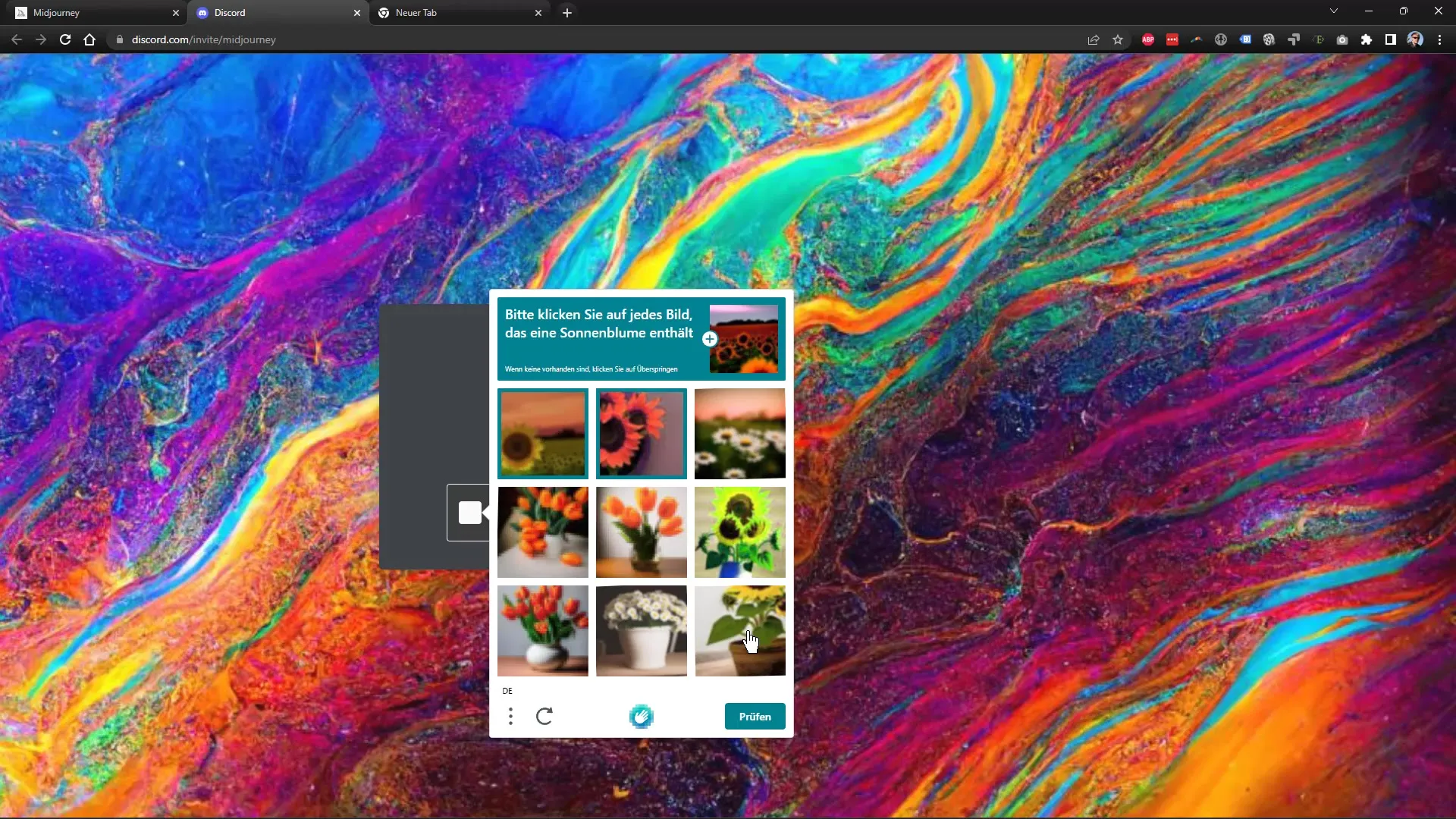
Task: Click the daisies in white pot image
Action: tap(642, 631)
